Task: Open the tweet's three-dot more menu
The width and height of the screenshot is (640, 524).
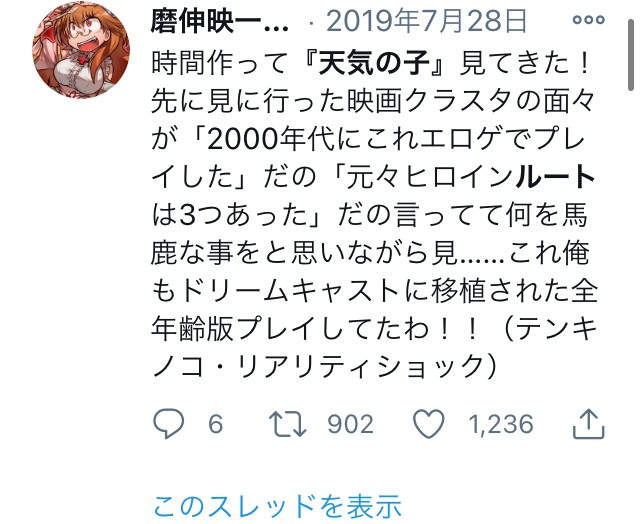Action: (x=588, y=20)
